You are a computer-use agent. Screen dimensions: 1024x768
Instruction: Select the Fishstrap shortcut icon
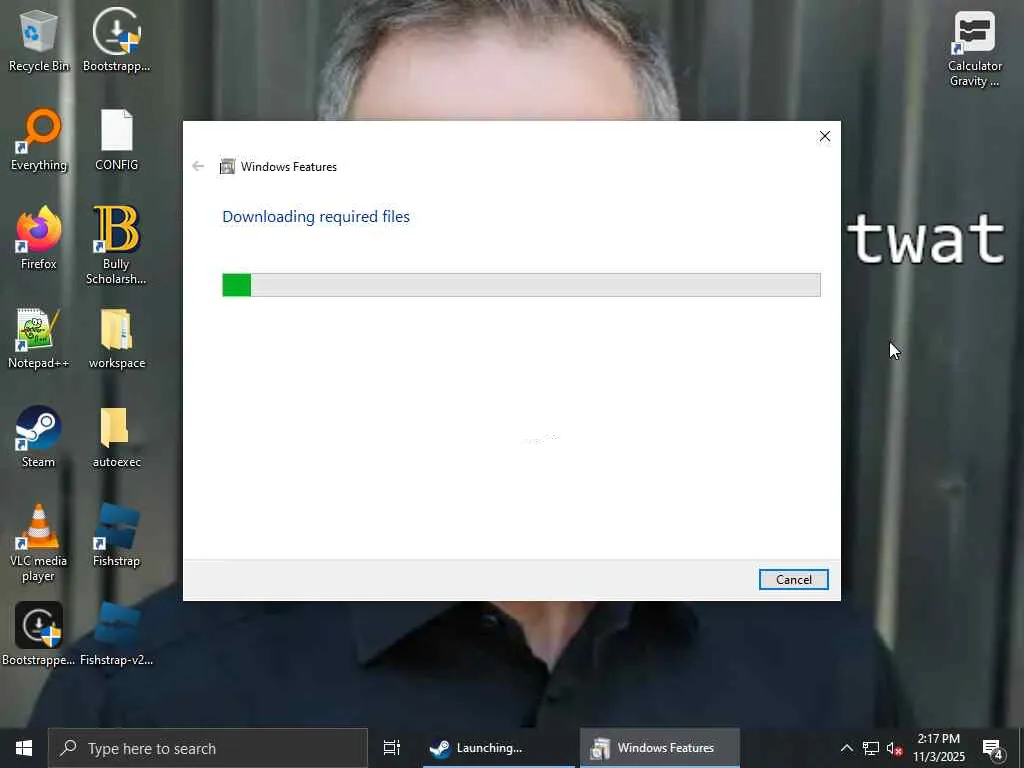[116, 536]
